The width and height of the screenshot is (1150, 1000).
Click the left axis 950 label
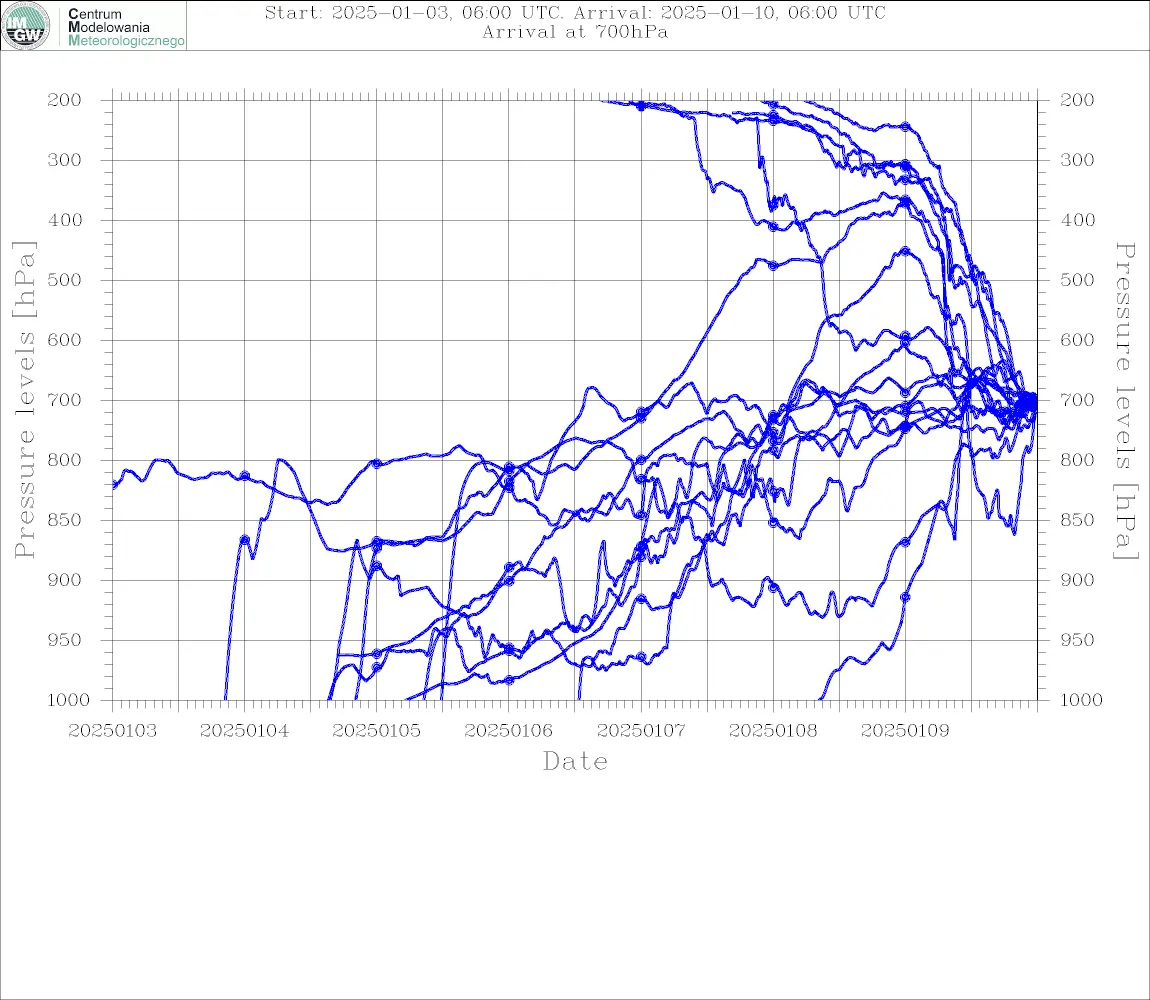point(65,640)
